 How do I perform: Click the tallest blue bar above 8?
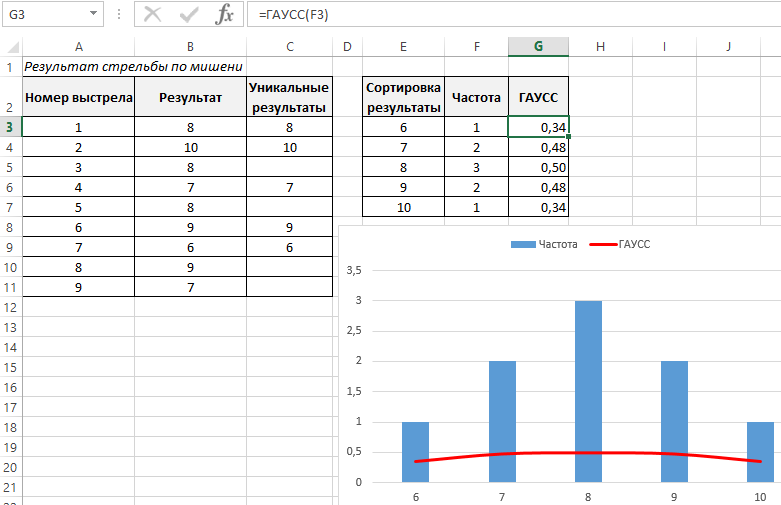tap(588, 390)
